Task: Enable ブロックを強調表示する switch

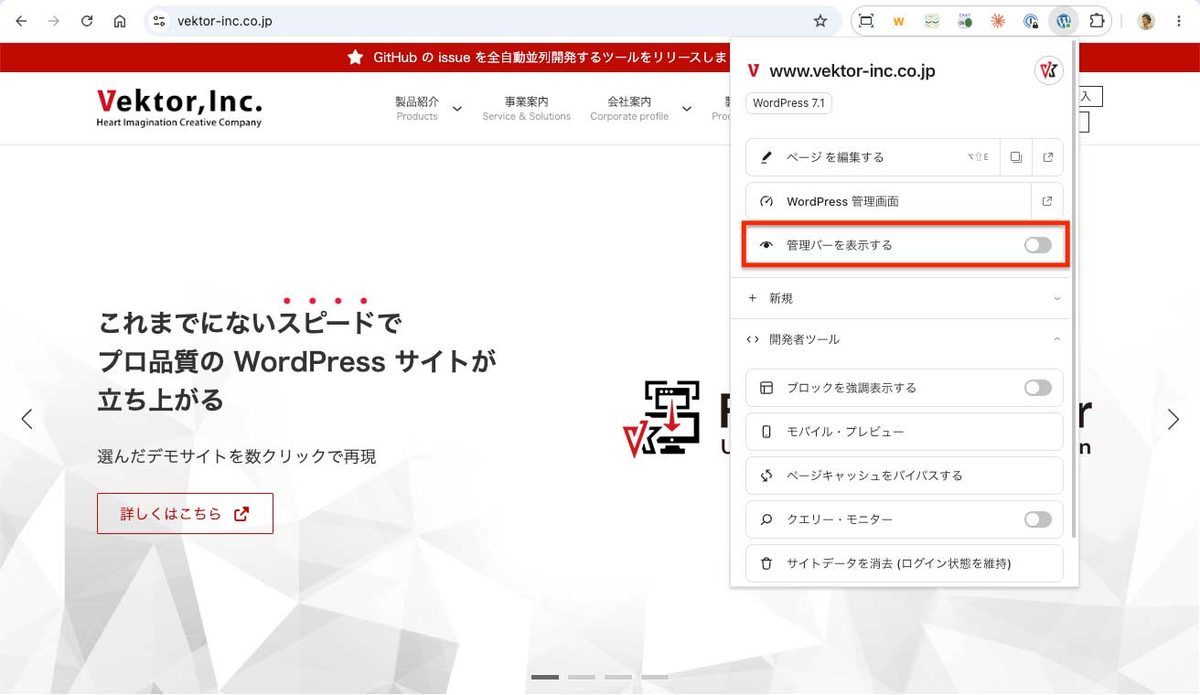Action: click(1038, 388)
